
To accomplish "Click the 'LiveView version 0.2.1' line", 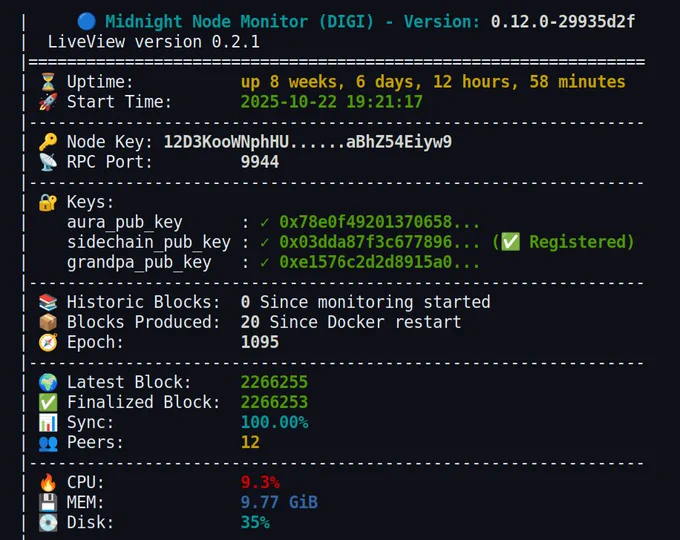I will [x=154, y=42].
